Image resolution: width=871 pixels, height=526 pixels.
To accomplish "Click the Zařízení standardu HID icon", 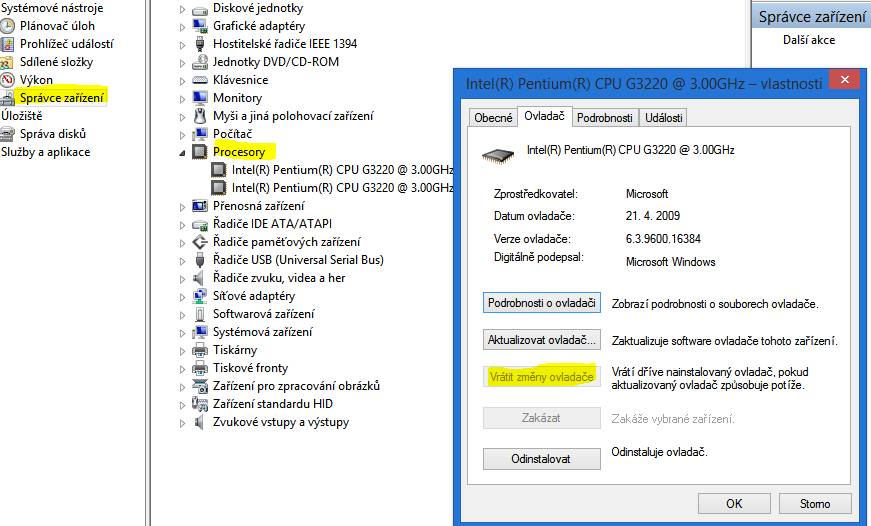I will pos(200,404).
